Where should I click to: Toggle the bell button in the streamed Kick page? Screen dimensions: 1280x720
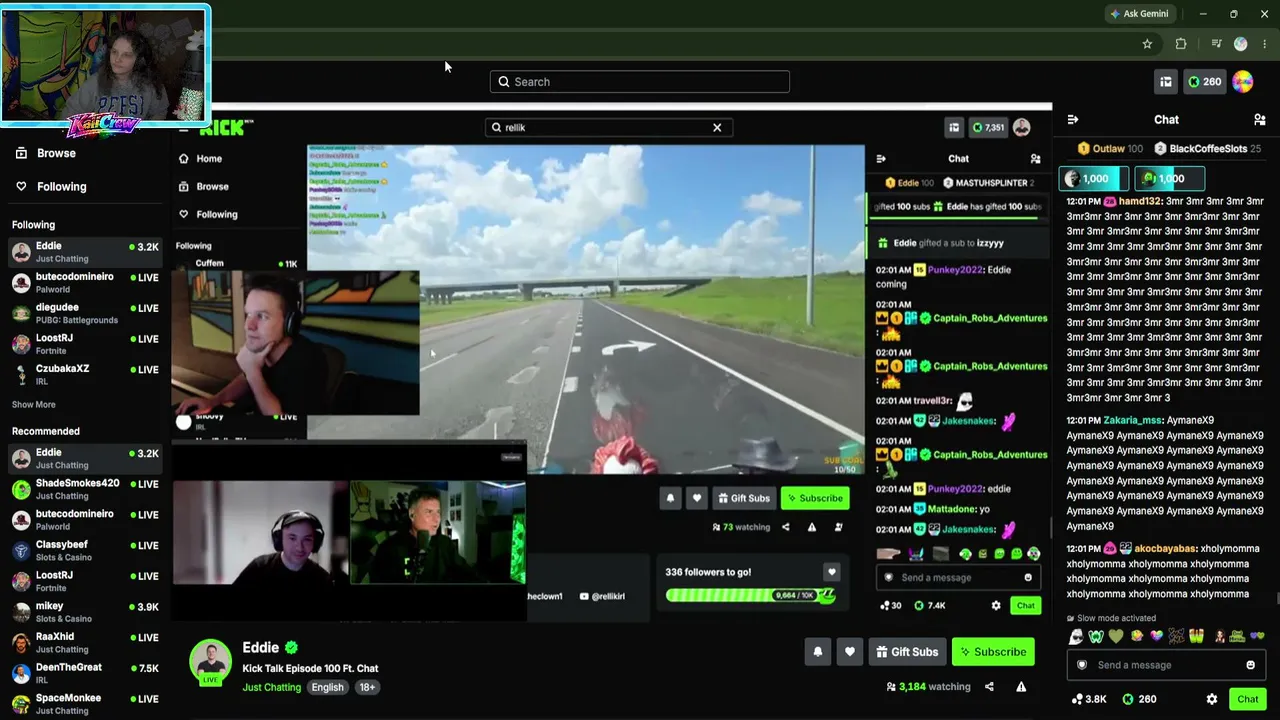670,498
